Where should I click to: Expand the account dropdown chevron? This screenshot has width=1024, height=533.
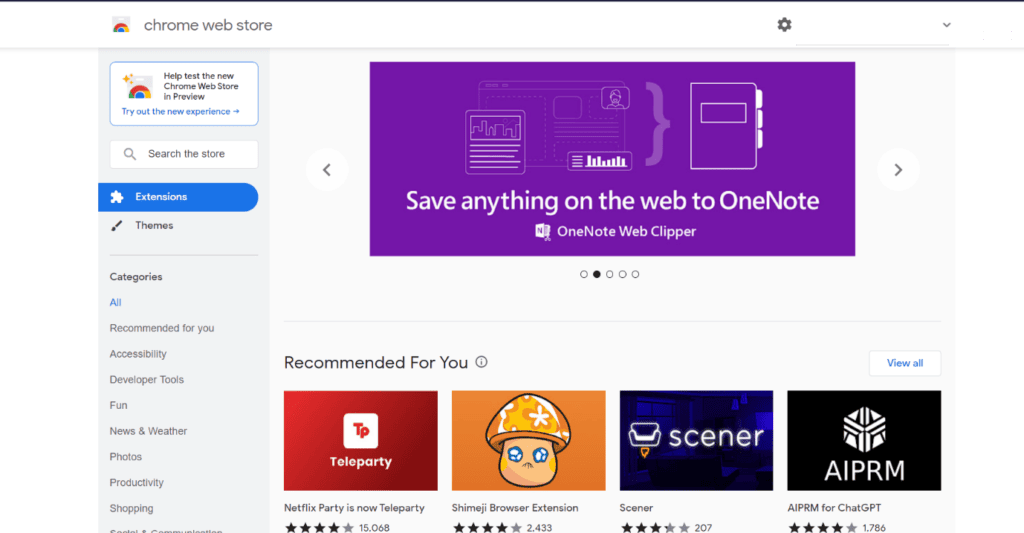pyautogui.click(x=946, y=25)
